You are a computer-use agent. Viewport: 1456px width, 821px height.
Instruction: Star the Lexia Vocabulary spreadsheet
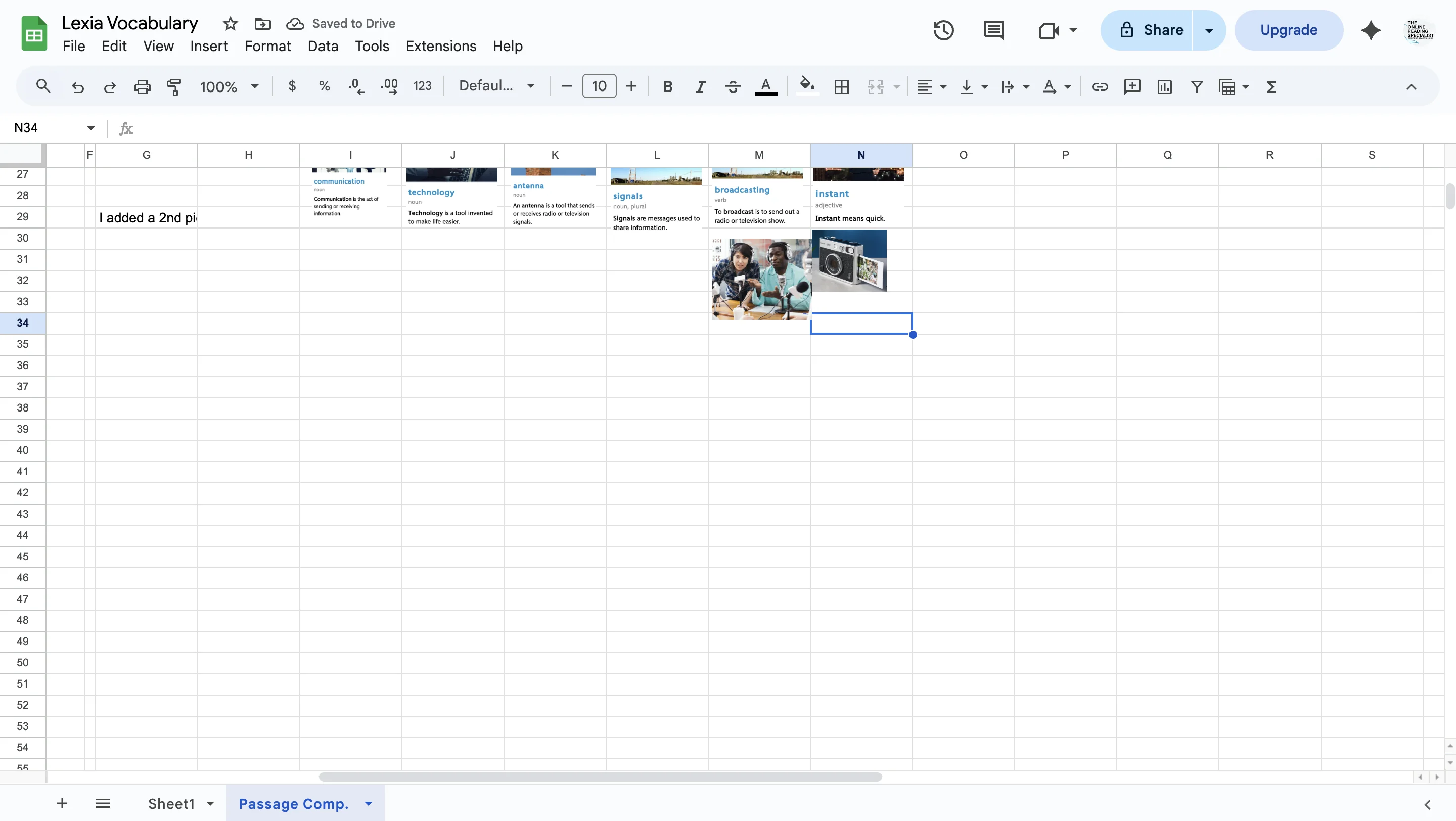pyautogui.click(x=230, y=24)
